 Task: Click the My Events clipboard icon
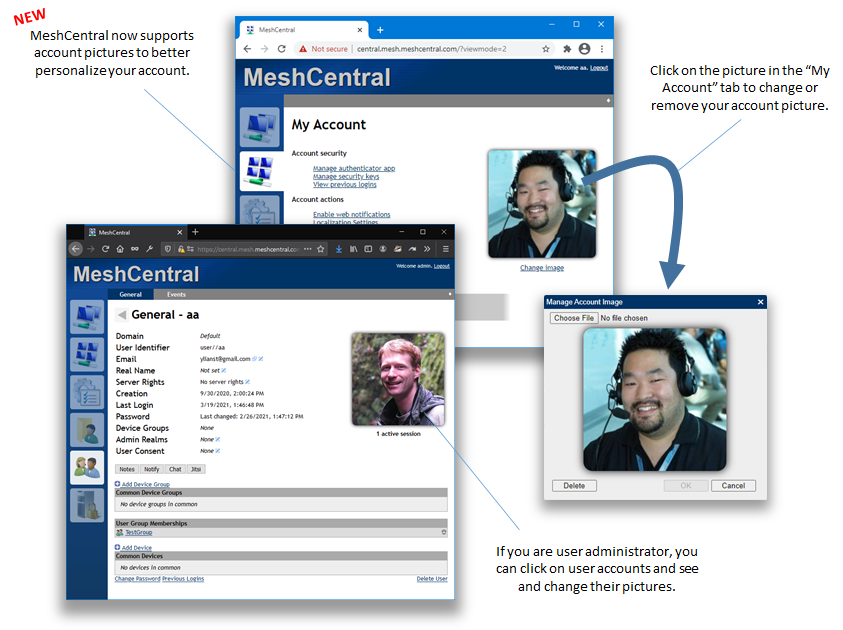(90, 394)
